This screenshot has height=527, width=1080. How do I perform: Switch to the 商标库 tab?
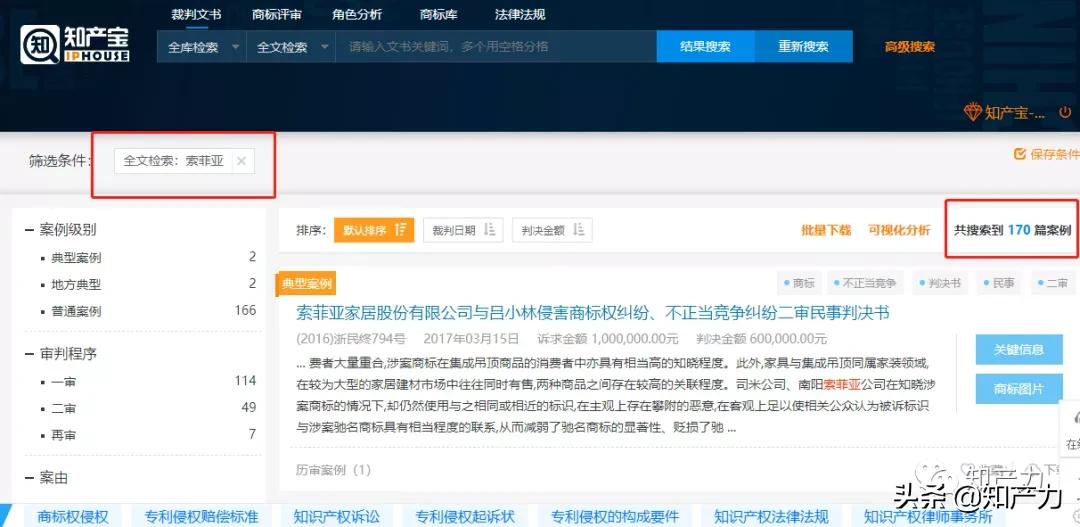[x=439, y=14]
